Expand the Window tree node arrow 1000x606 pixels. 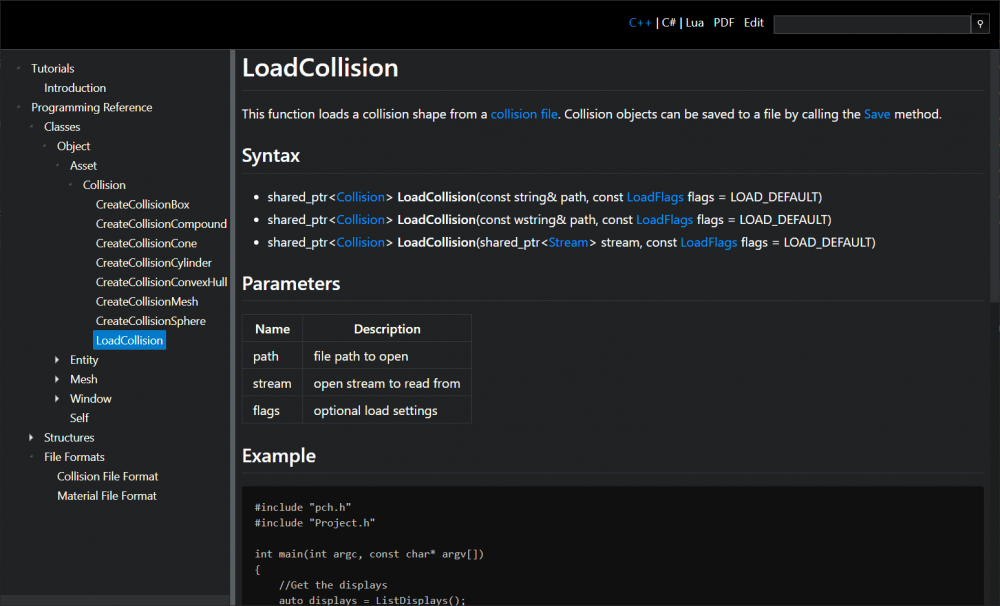click(58, 399)
